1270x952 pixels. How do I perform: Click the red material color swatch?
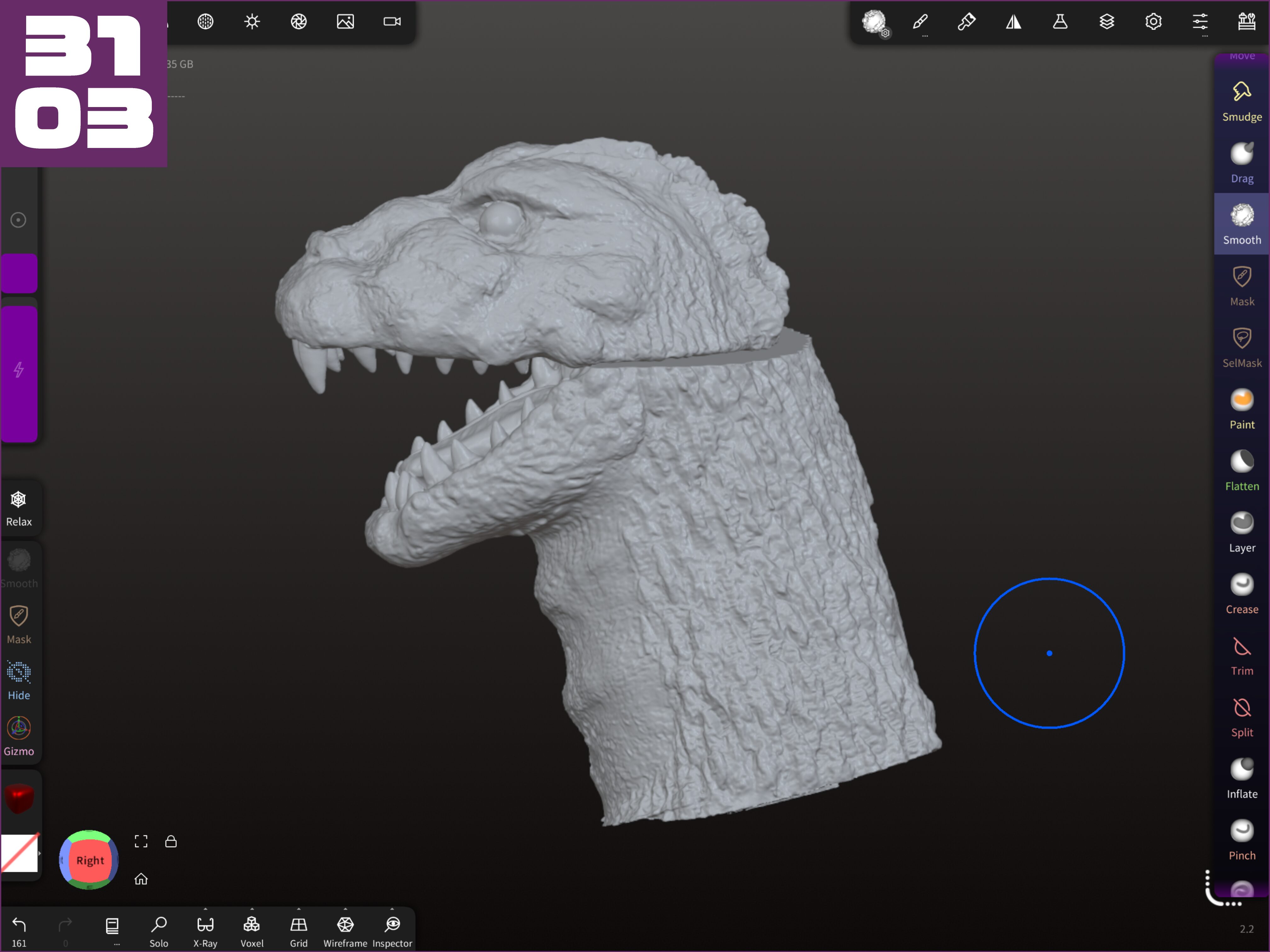coord(19,798)
